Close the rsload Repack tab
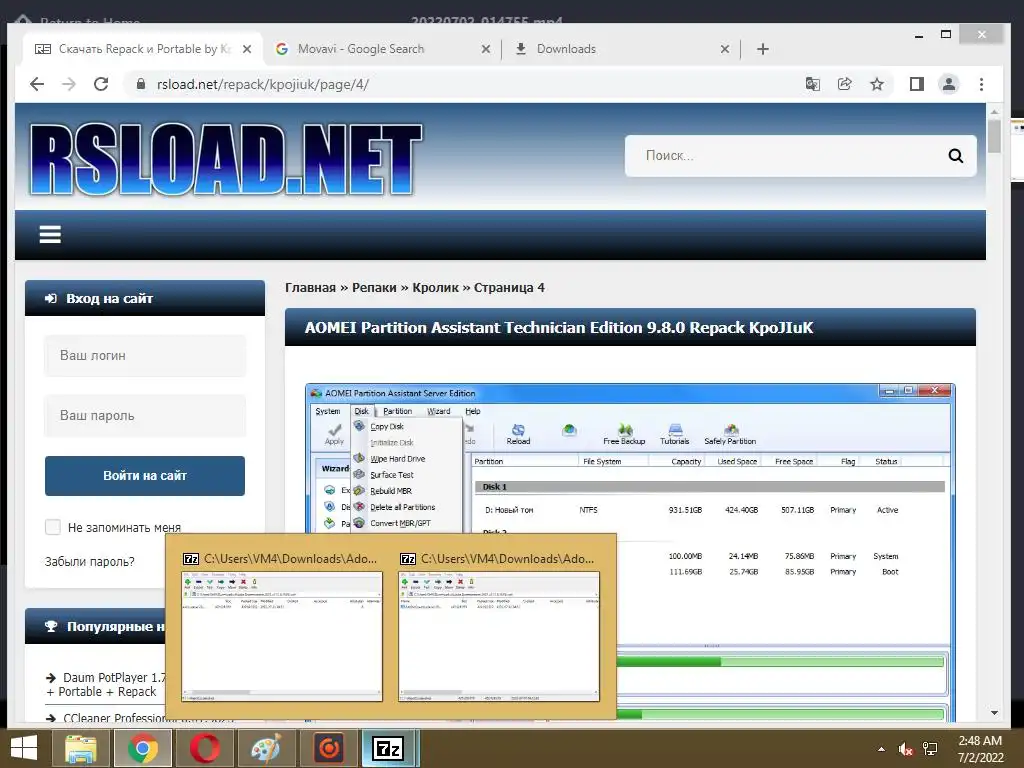 click(x=247, y=49)
